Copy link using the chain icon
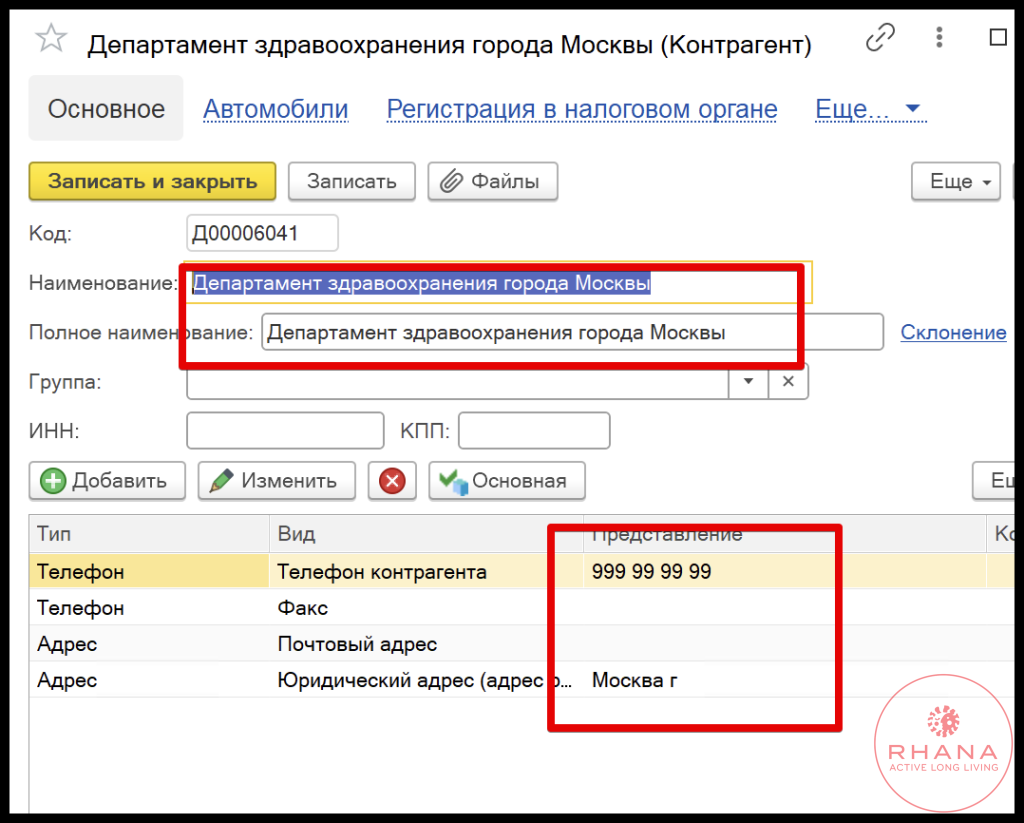This screenshot has height=823, width=1024. pos(880,37)
